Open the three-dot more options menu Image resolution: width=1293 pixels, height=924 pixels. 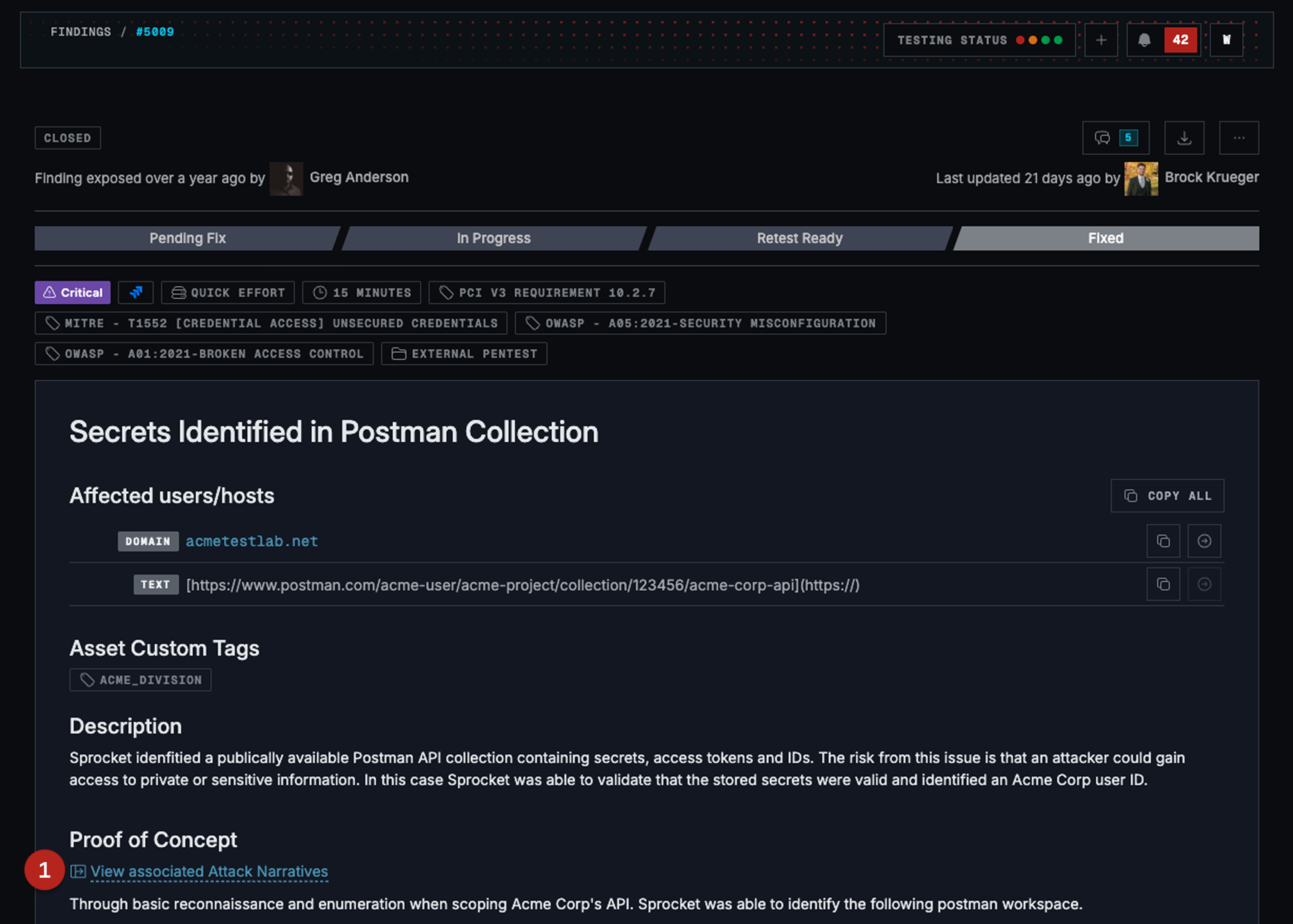(x=1239, y=138)
